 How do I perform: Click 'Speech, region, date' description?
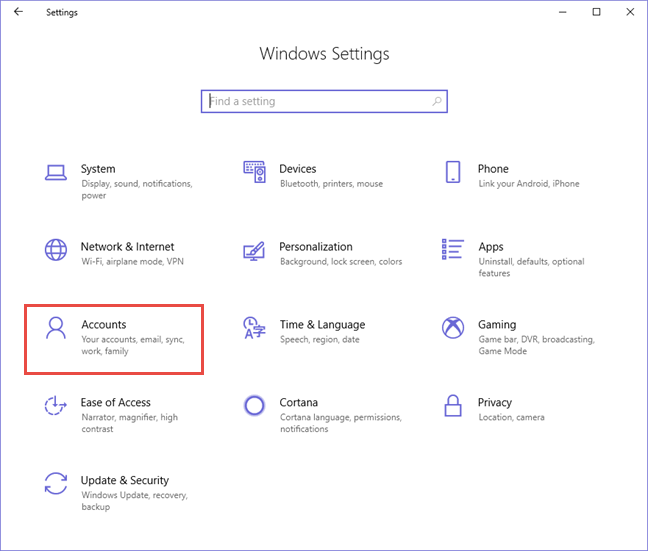pos(320,339)
